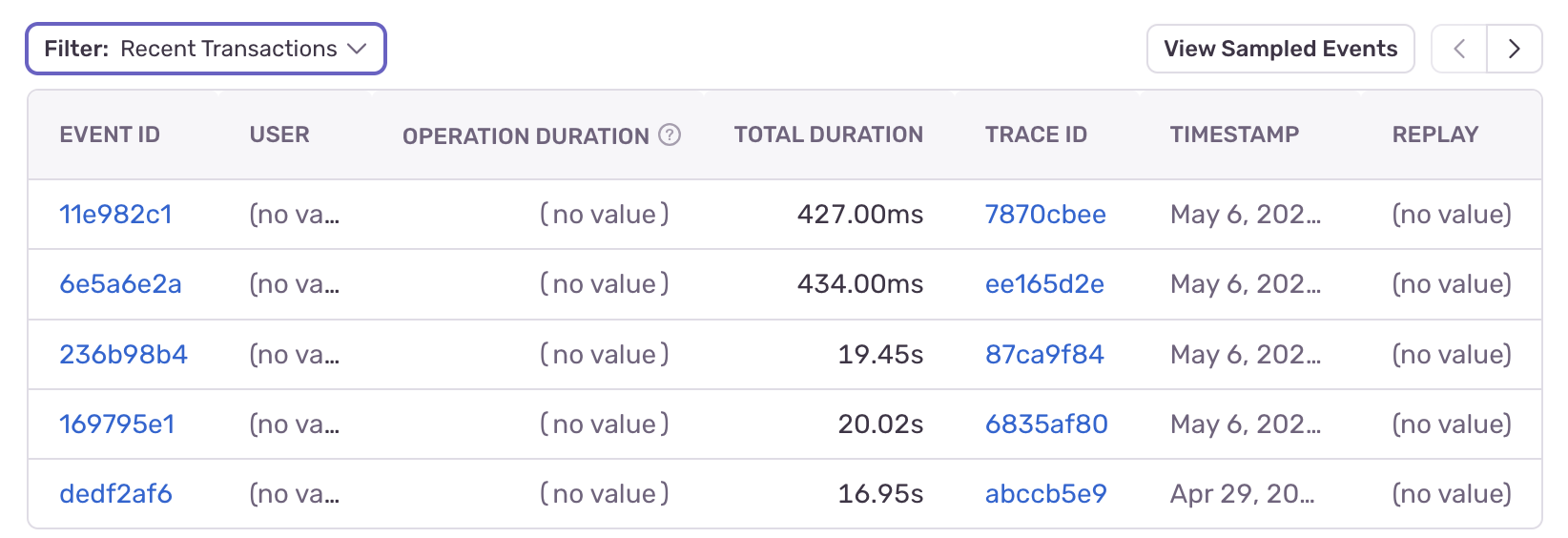Click user cell in the 11e982c1 row
Viewport: 1568px width, 538px height.
(295, 215)
